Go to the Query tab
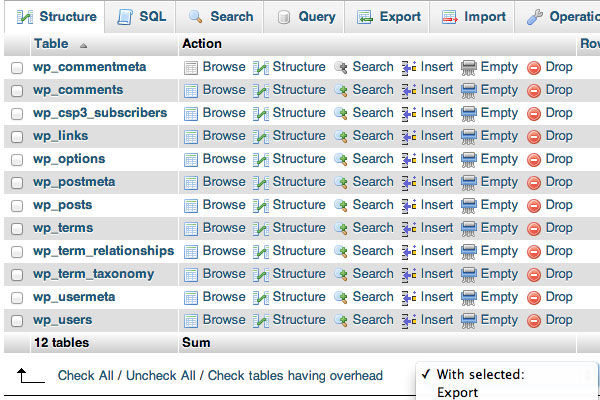Viewport: 600px width, 400px height. [306, 17]
